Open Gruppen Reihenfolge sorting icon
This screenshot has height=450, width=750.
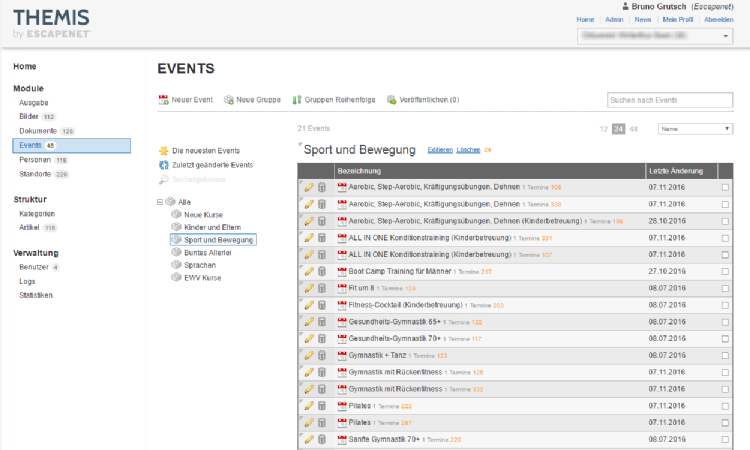click(296, 100)
